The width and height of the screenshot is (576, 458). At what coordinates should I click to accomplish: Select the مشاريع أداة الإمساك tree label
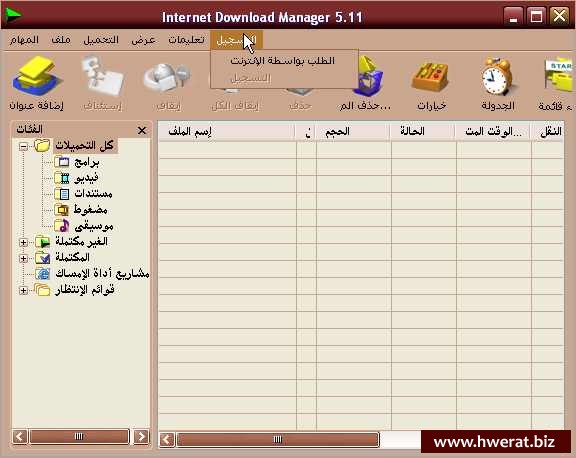click(102, 274)
